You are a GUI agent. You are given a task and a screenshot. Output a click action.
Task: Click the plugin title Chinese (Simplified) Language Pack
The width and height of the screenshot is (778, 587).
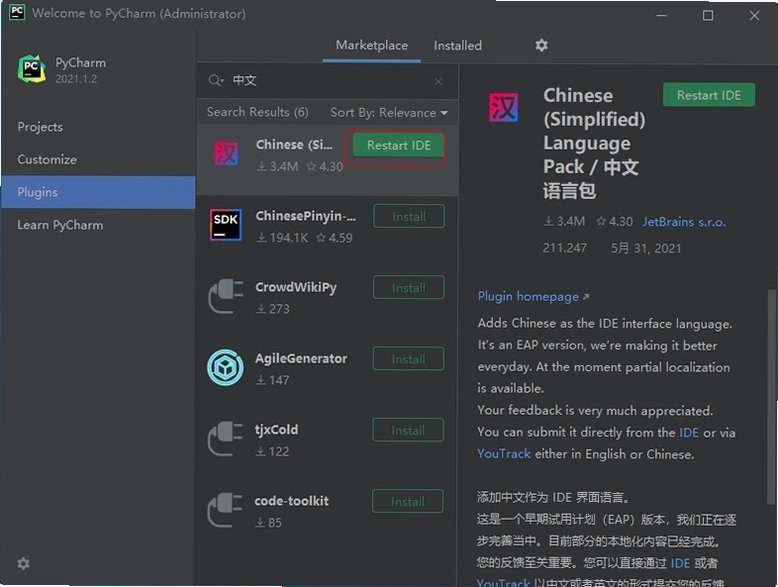click(594, 143)
